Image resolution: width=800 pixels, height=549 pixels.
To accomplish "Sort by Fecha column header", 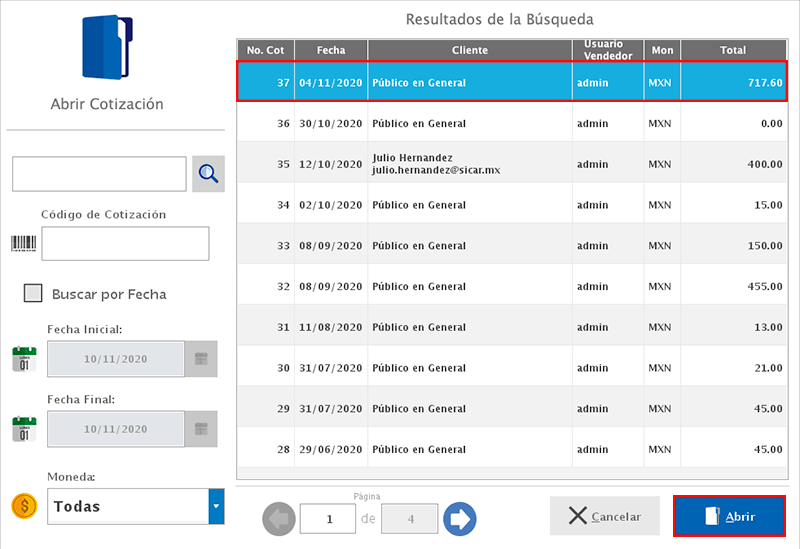I will click(331, 50).
